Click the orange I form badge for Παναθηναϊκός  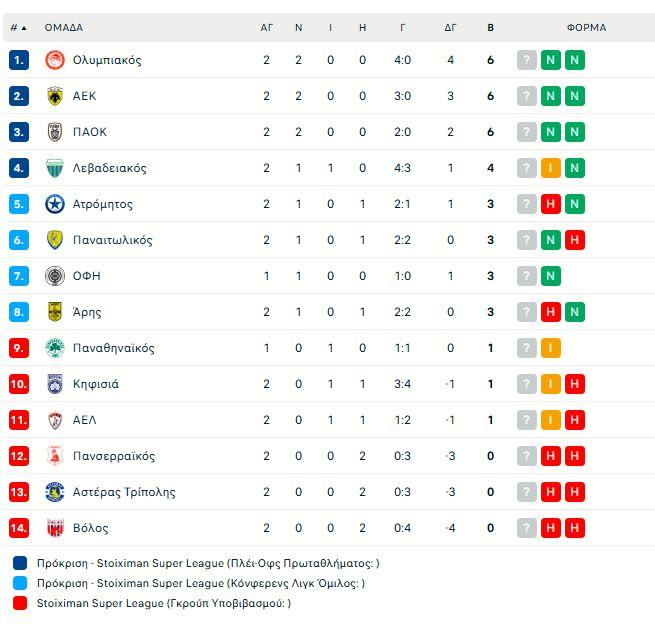point(551,348)
